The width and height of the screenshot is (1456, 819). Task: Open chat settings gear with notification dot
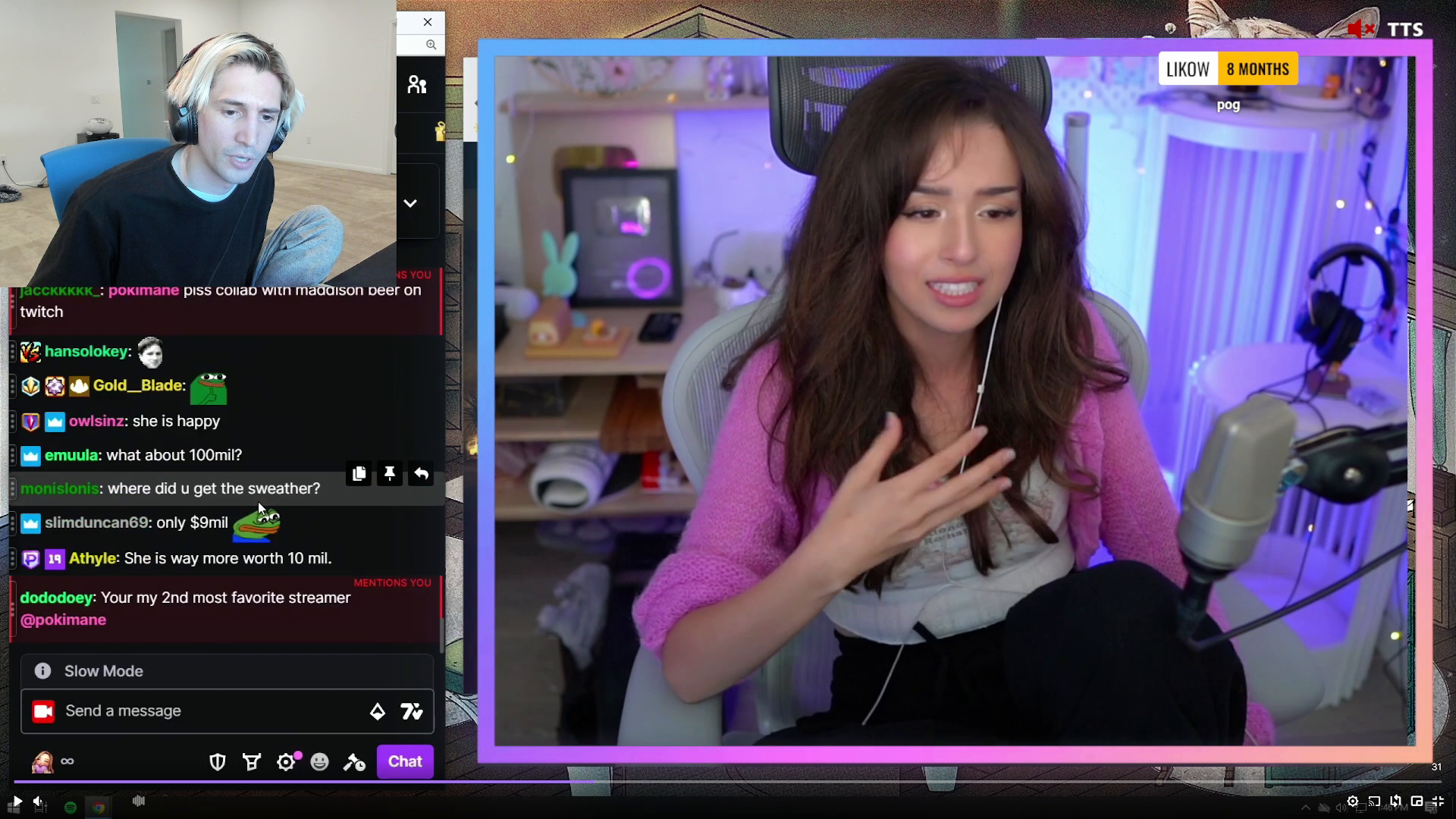[286, 762]
